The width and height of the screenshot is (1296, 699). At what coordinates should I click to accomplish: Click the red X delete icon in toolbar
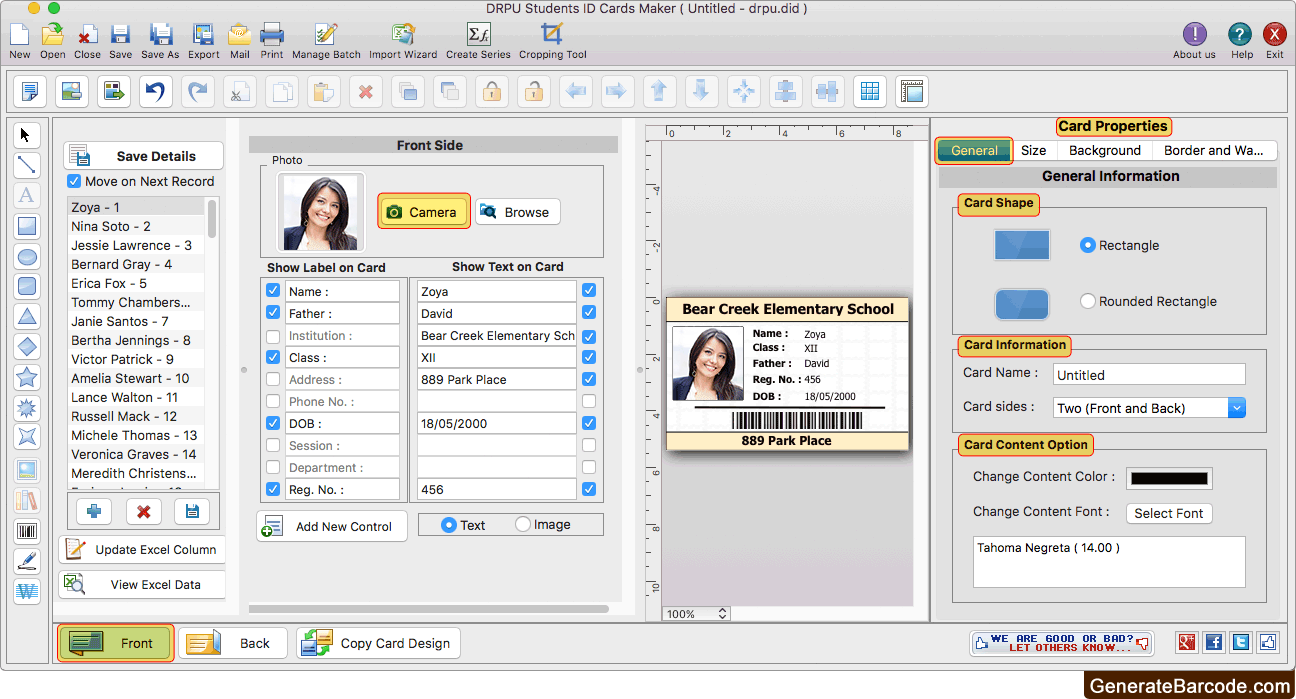point(366,92)
